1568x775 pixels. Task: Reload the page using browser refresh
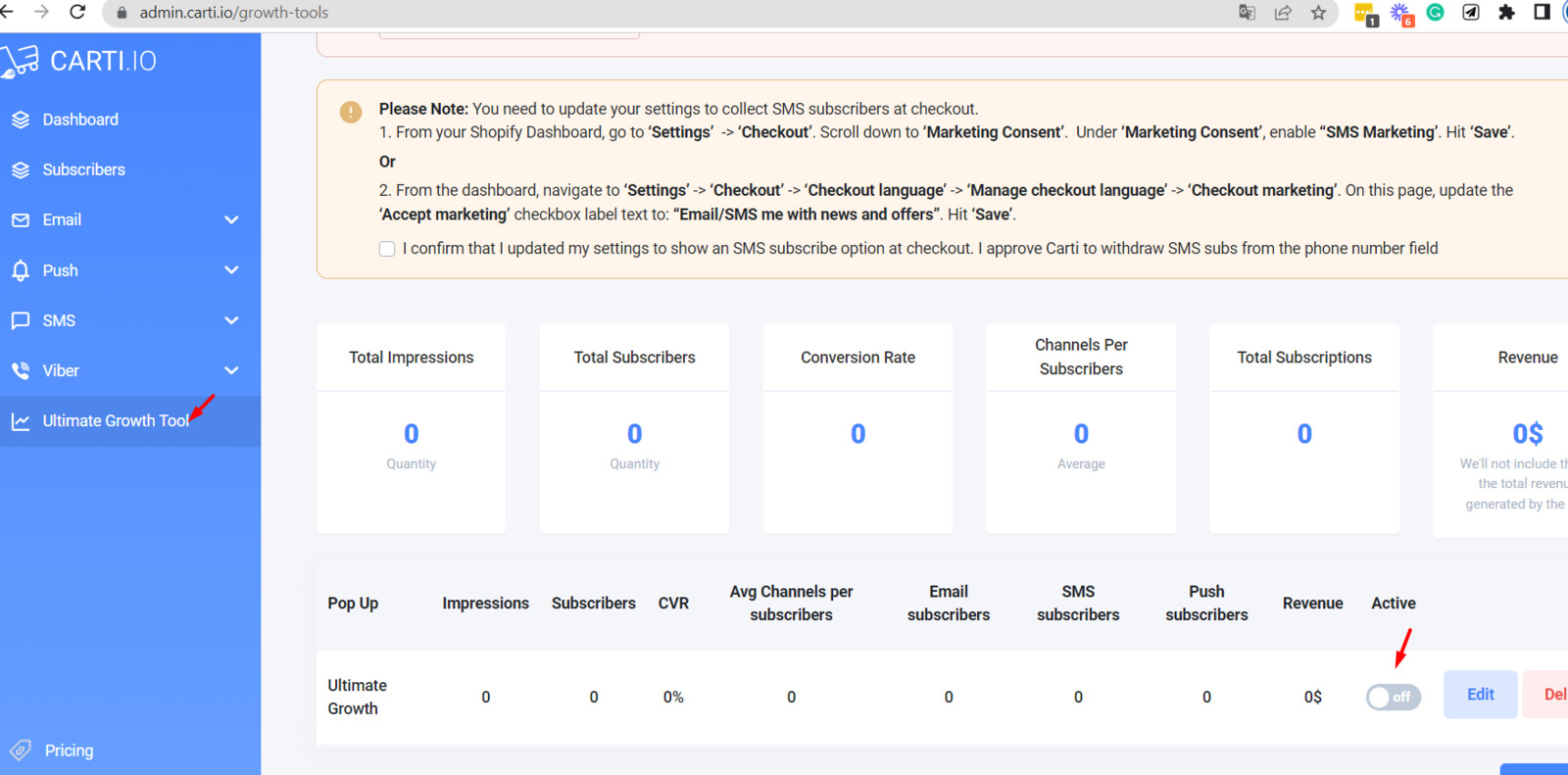click(77, 13)
